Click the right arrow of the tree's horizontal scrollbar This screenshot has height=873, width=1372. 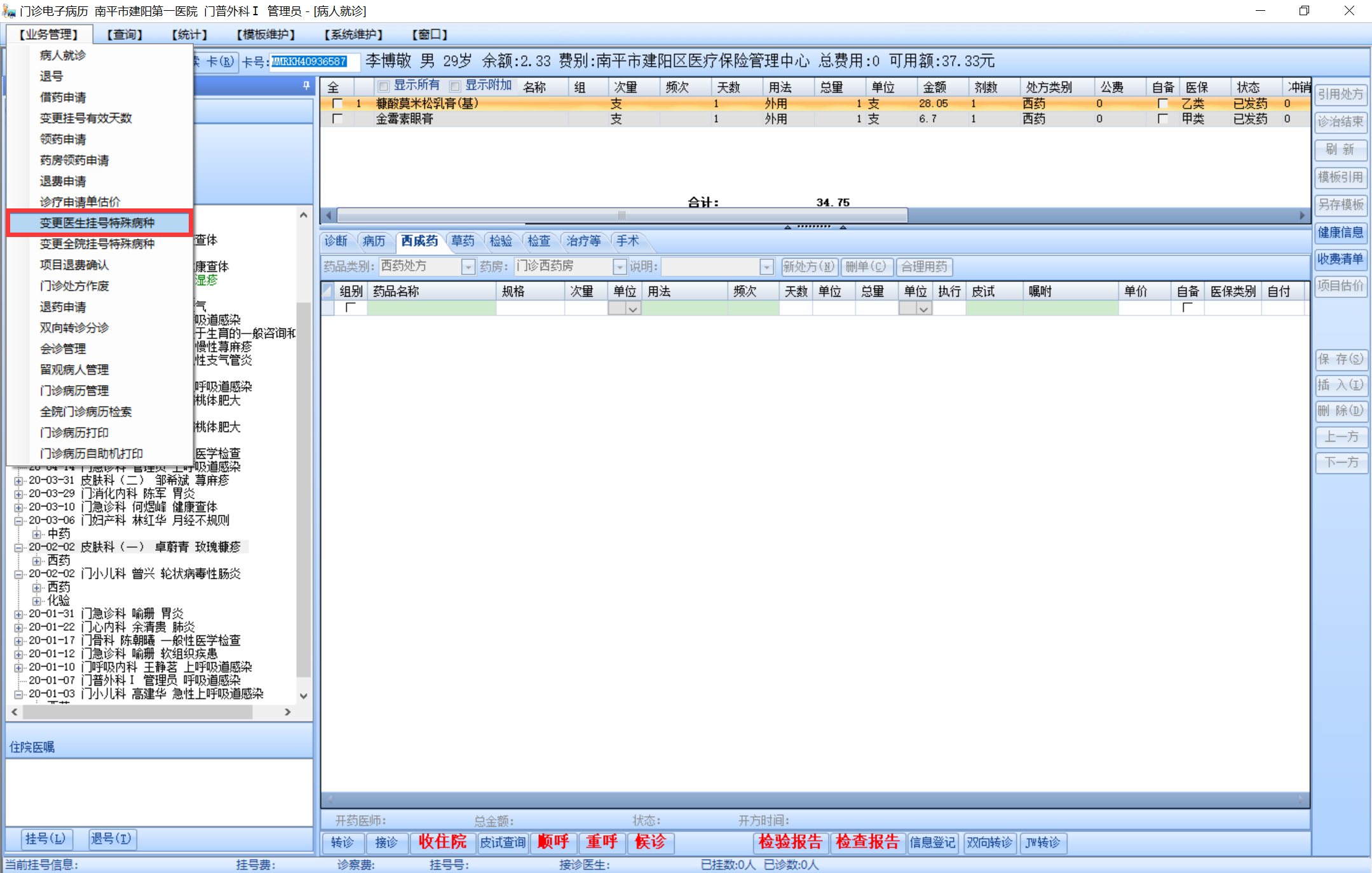click(x=287, y=712)
